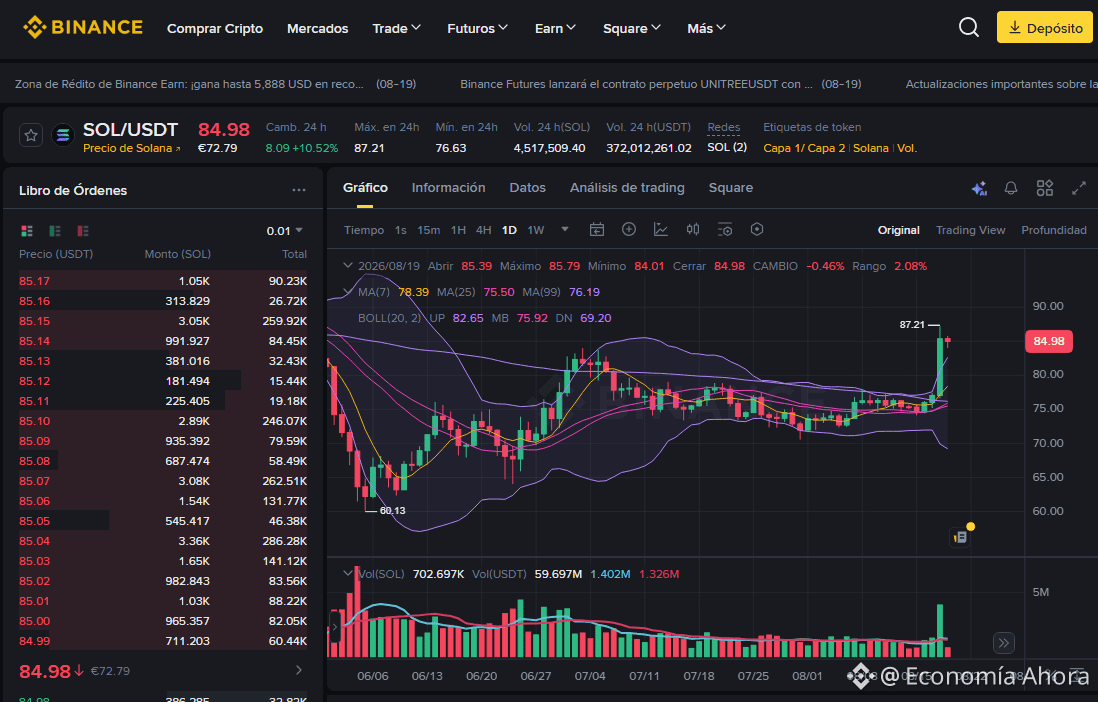This screenshot has height=702, width=1098.
Task: Switch to Análisis de trading tab
Action: [x=627, y=188]
